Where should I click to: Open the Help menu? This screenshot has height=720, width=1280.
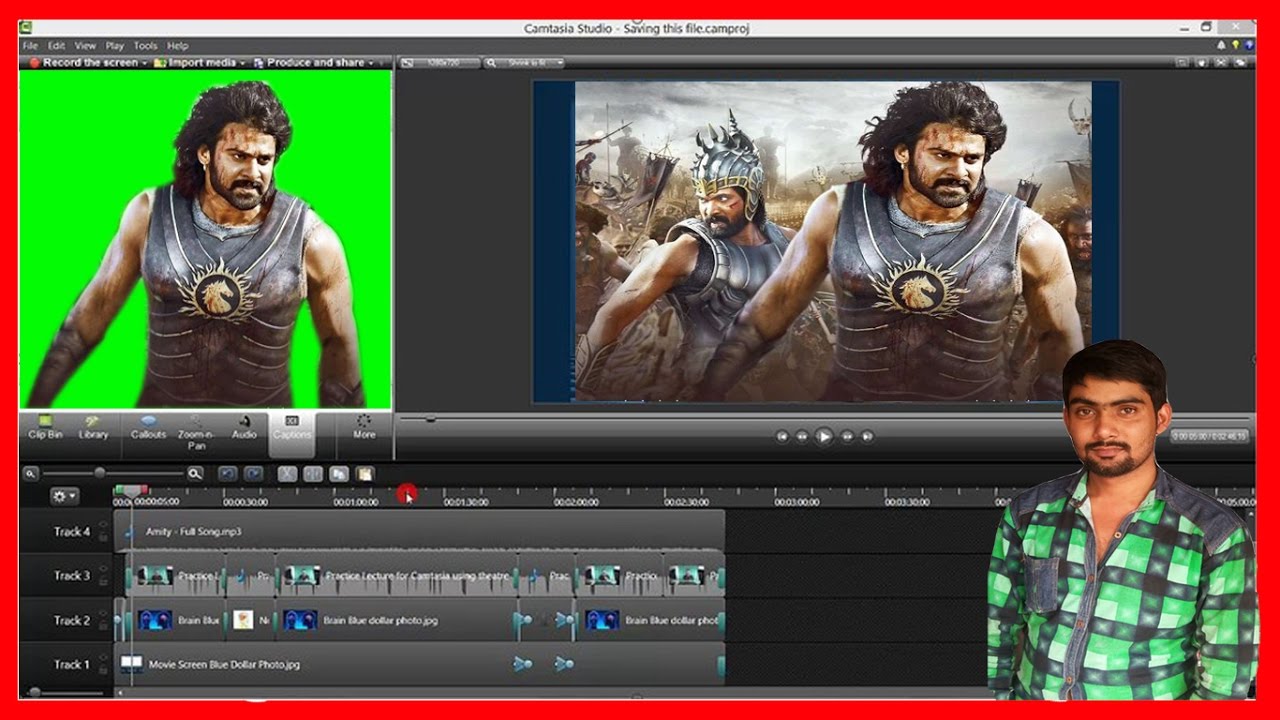178,46
